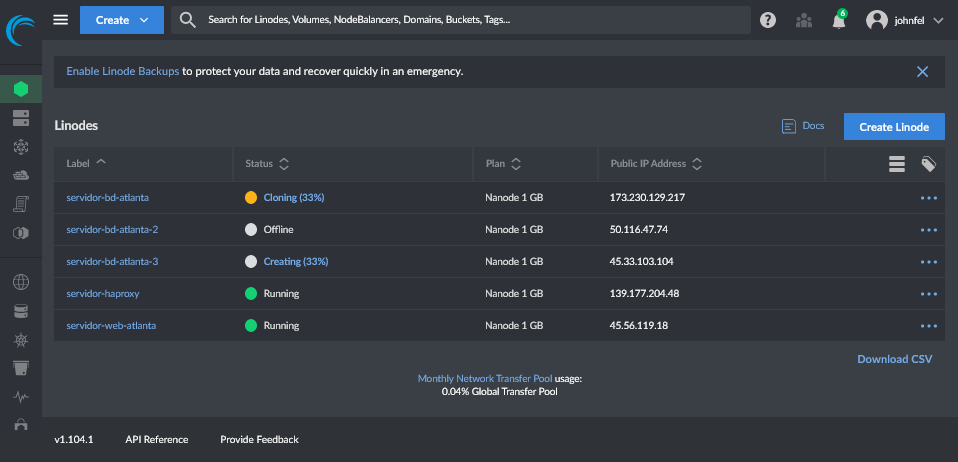This screenshot has height=462, width=958.
Task: Go to StackScripts via the scroll icon
Action: pos(20,204)
